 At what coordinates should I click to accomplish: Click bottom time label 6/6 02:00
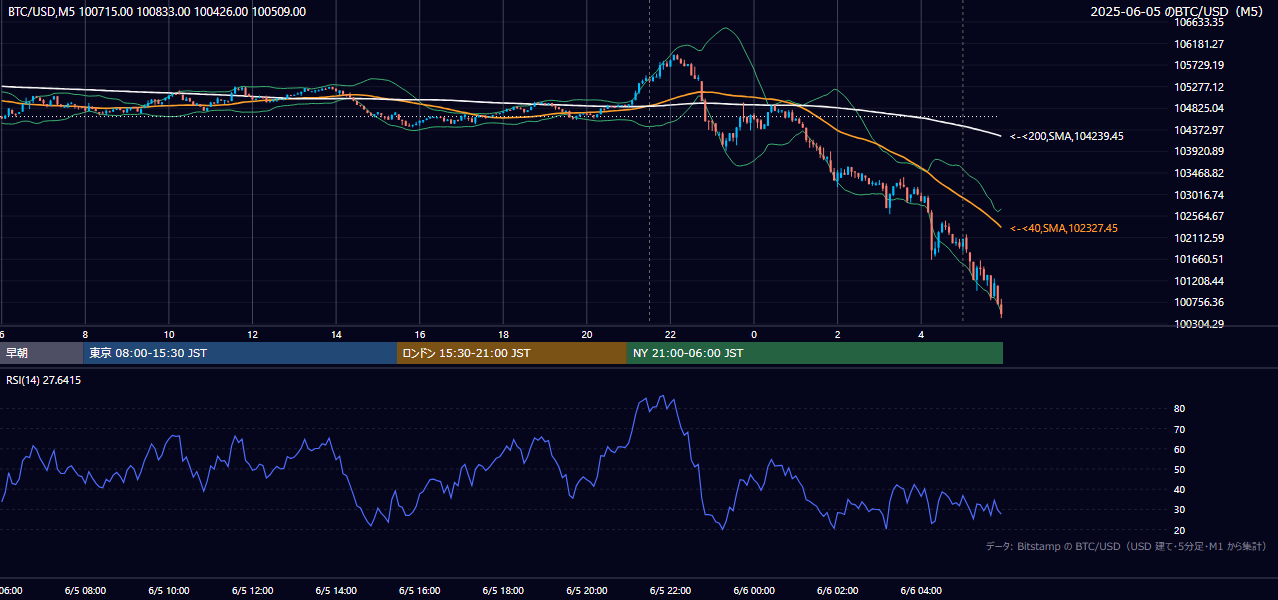pos(838,590)
